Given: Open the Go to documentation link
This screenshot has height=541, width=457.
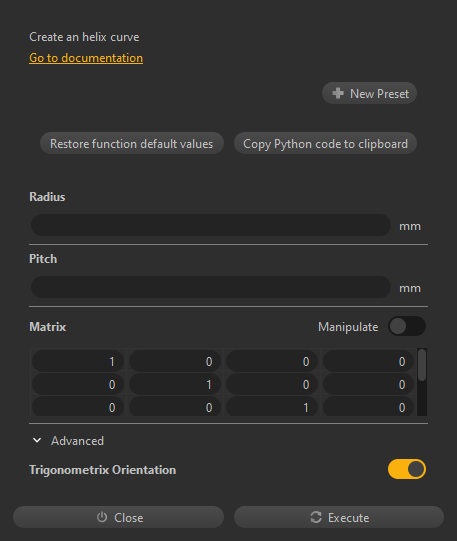Looking at the screenshot, I should pyautogui.click(x=86, y=58).
